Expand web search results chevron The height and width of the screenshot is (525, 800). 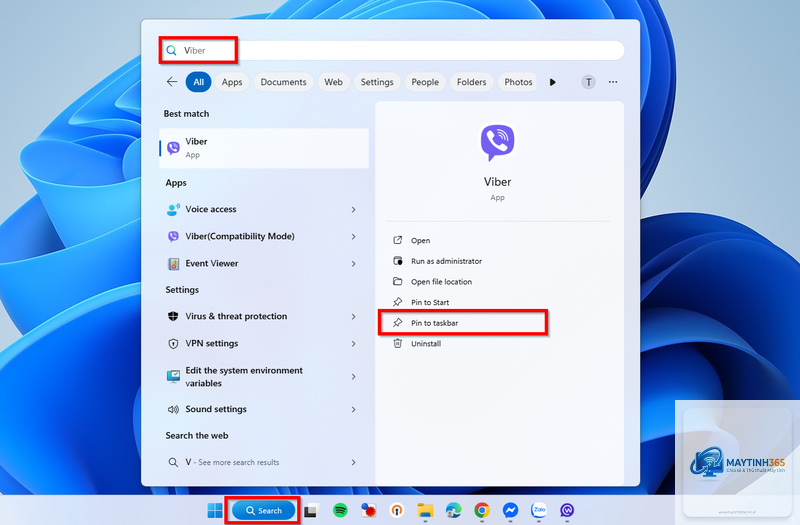tap(353, 462)
